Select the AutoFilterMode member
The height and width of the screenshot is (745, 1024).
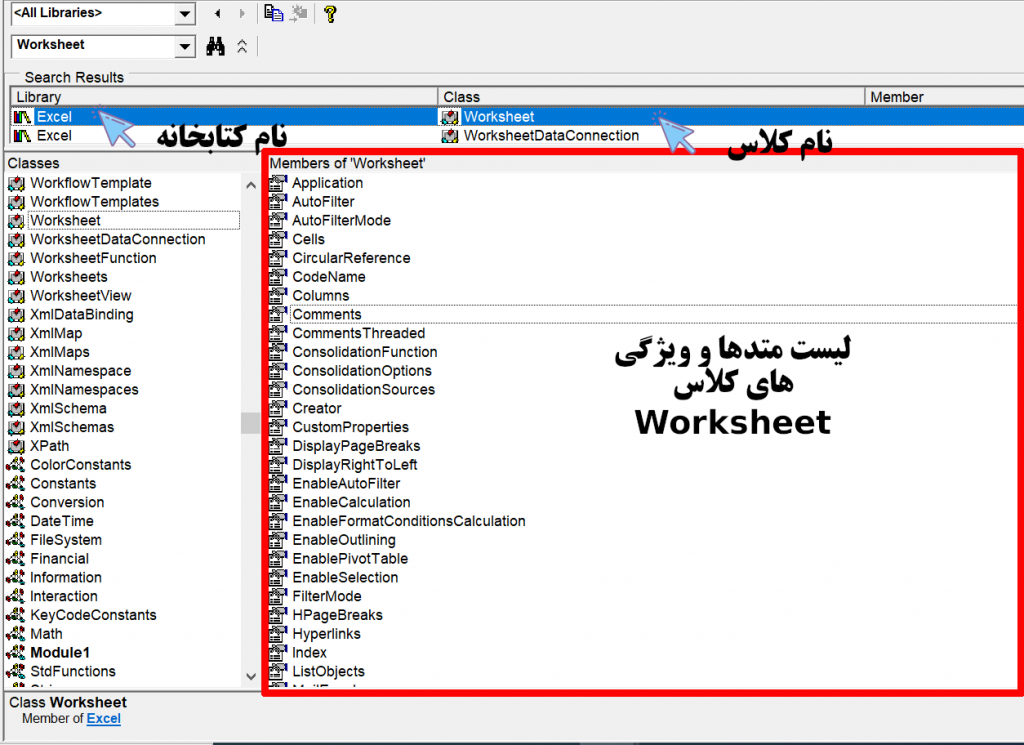(341, 221)
